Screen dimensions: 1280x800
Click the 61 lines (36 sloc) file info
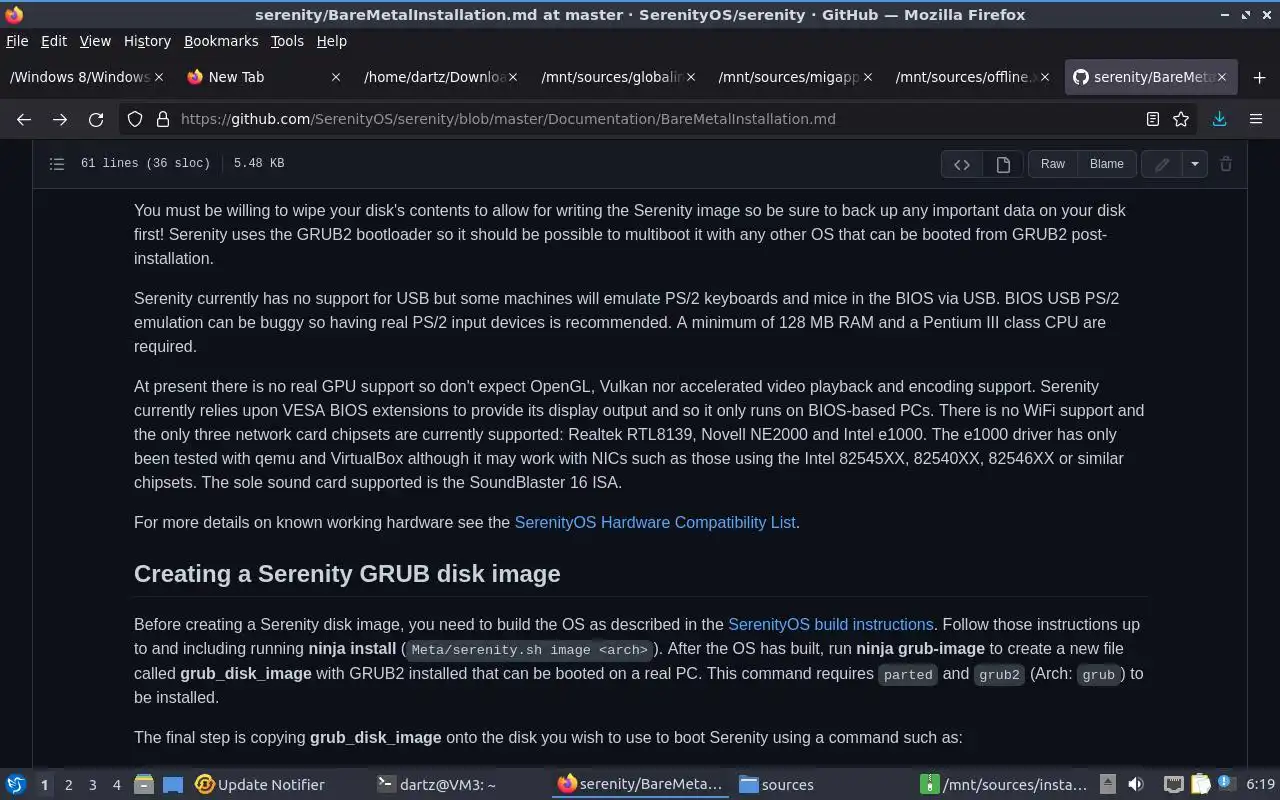pos(145,164)
